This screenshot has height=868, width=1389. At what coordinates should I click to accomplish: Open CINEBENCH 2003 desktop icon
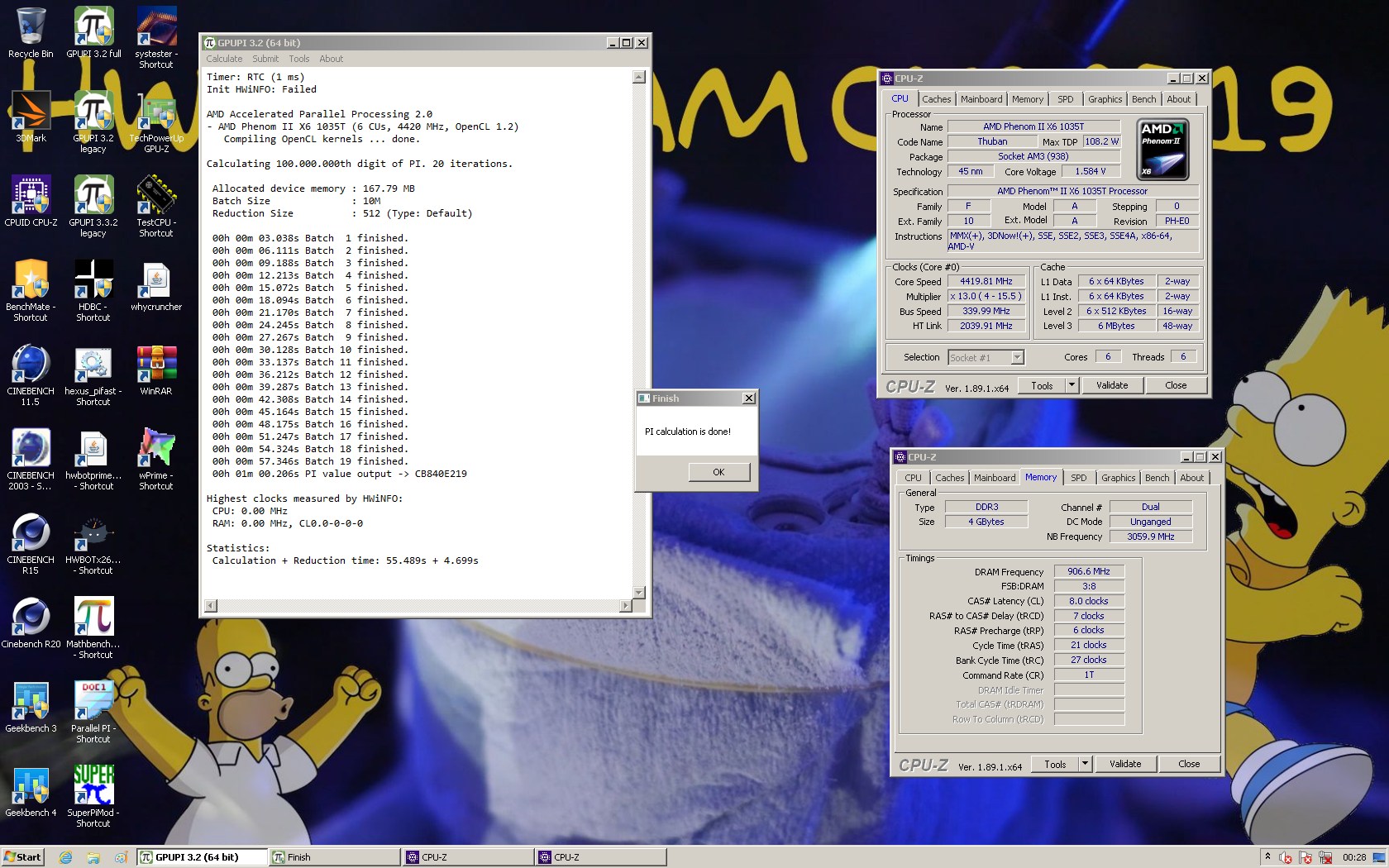31,460
